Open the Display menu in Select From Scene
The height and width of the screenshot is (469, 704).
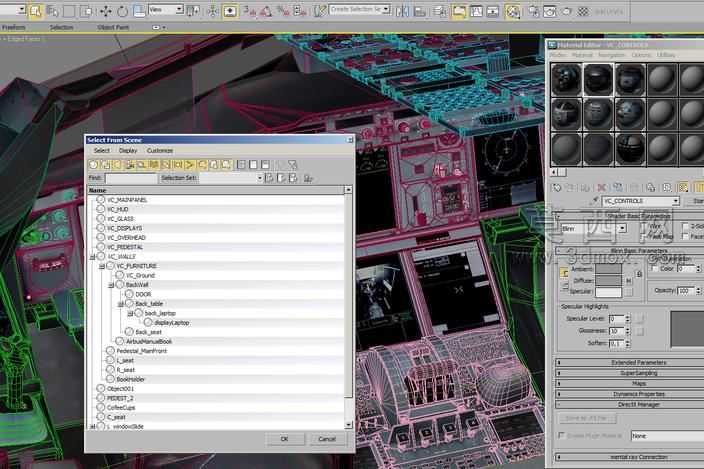128,150
